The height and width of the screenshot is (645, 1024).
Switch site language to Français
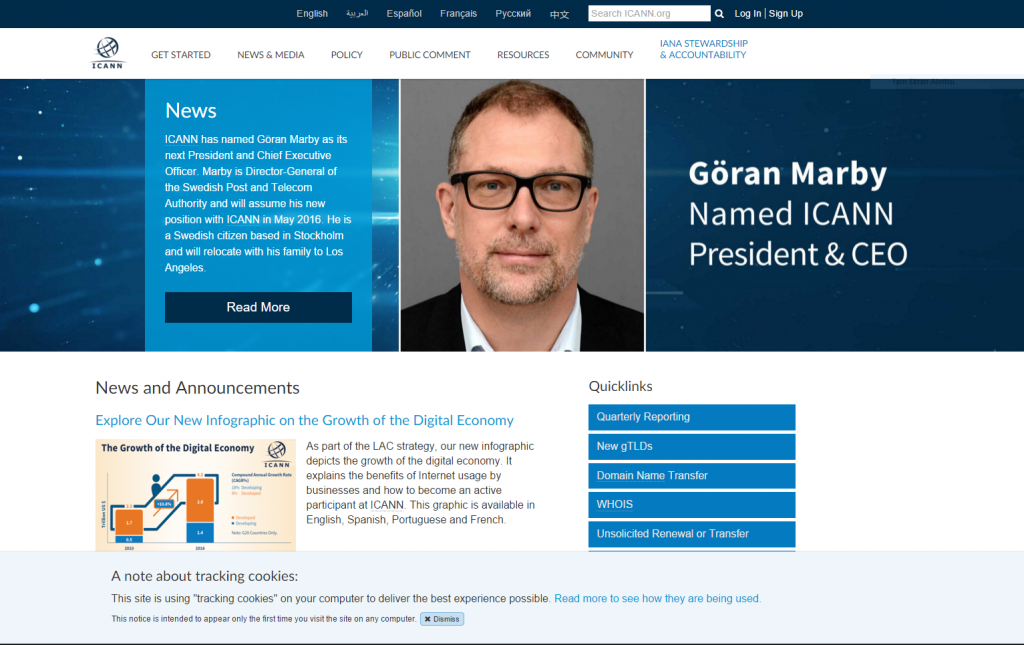point(458,14)
